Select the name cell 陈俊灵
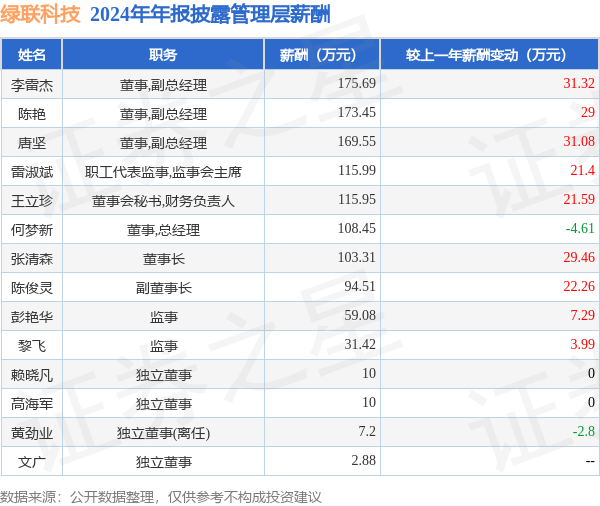This screenshot has width=600, height=506. pyautogui.click(x=31, y=288)
